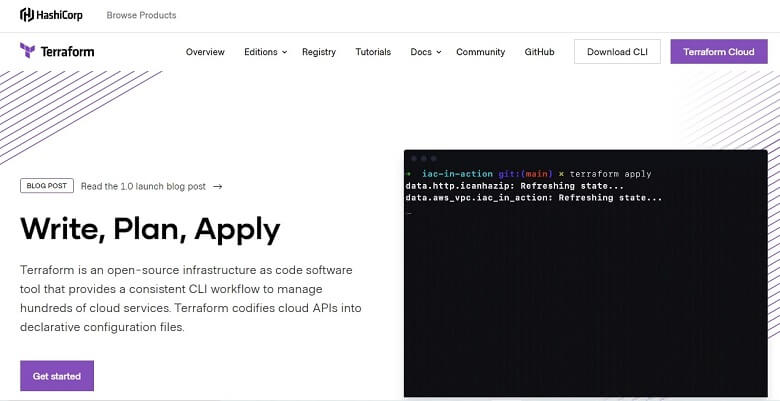This screenshot has height=401, width=780.
Task: Expand the Editions dropdown
Action: pos(266,52)
